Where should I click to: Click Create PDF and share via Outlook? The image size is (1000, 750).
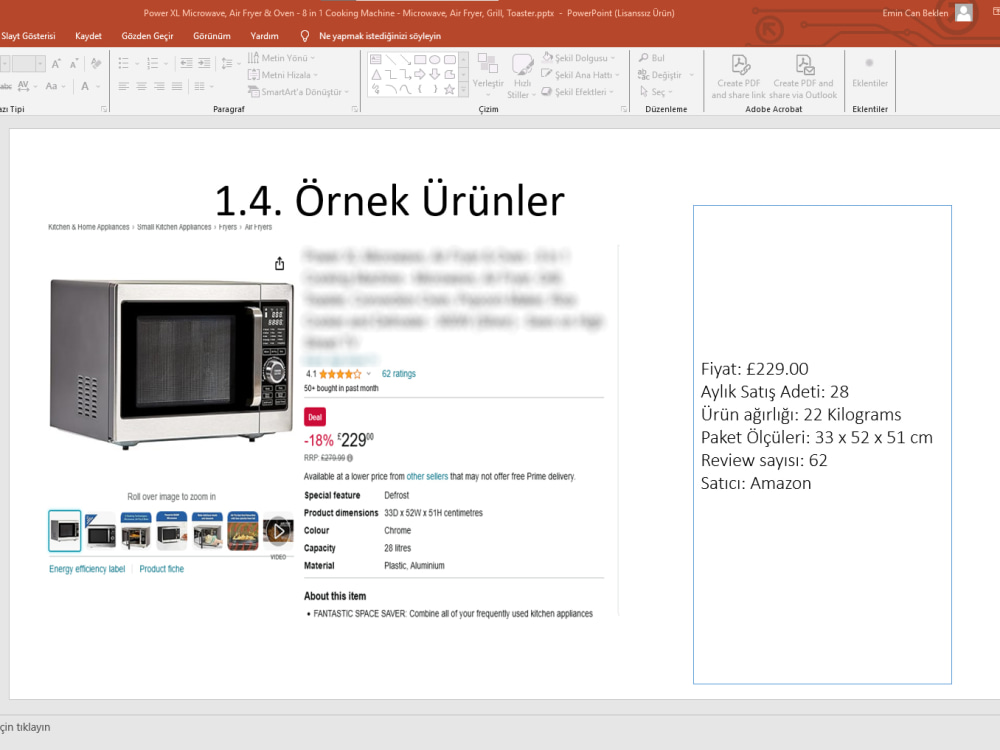pyautogui.click(x=803, y=76)
